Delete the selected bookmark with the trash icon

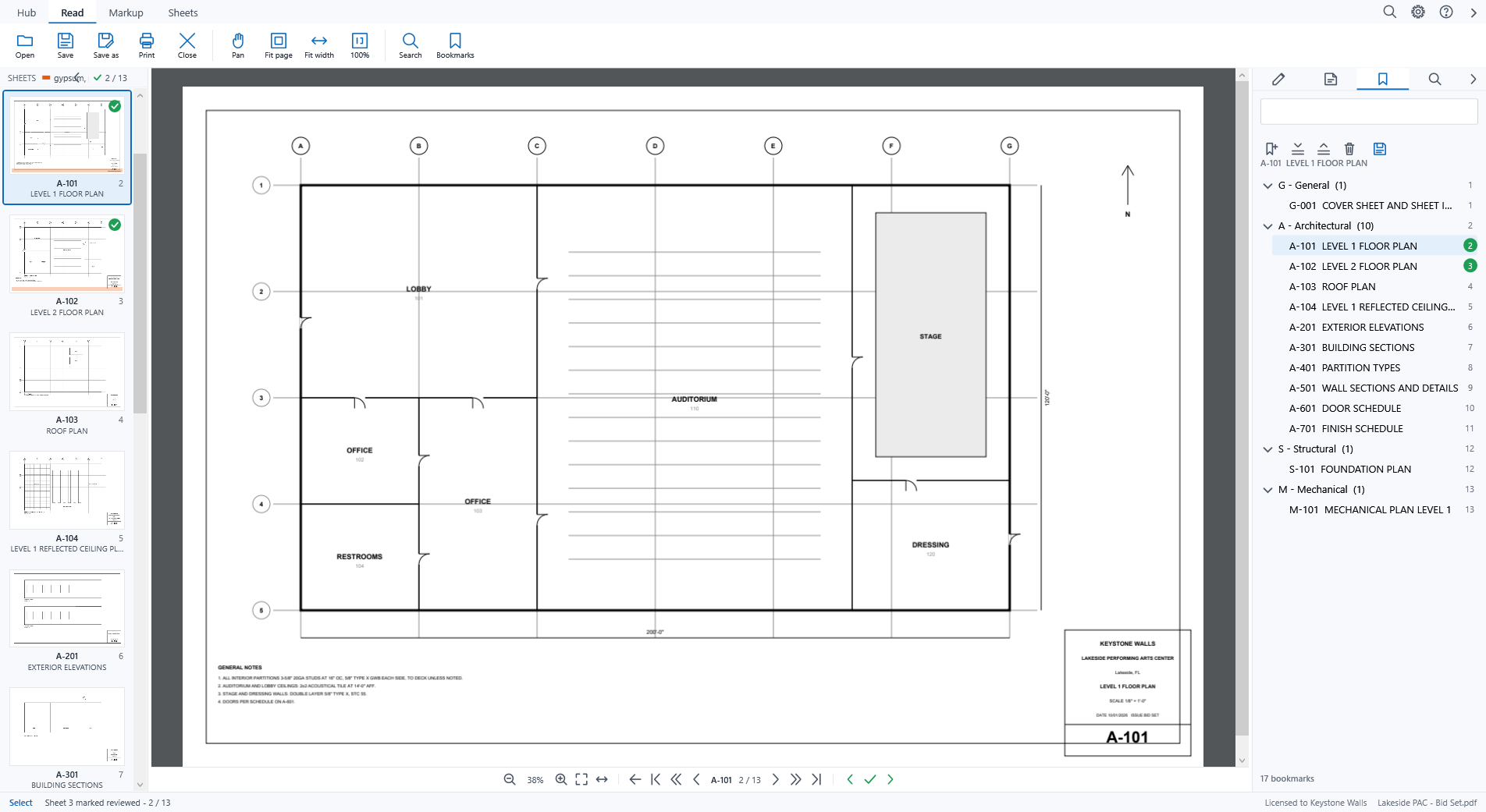1349,148
